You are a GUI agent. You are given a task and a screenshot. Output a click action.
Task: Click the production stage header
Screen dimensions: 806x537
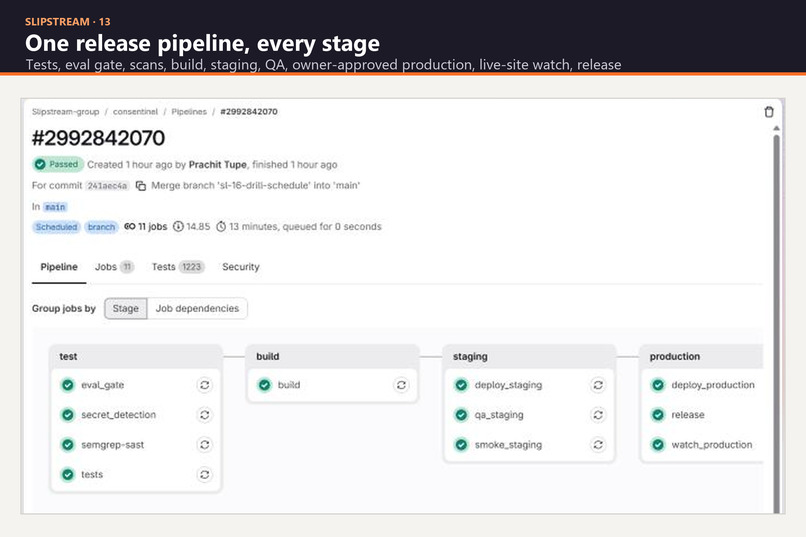pos(701,356)
